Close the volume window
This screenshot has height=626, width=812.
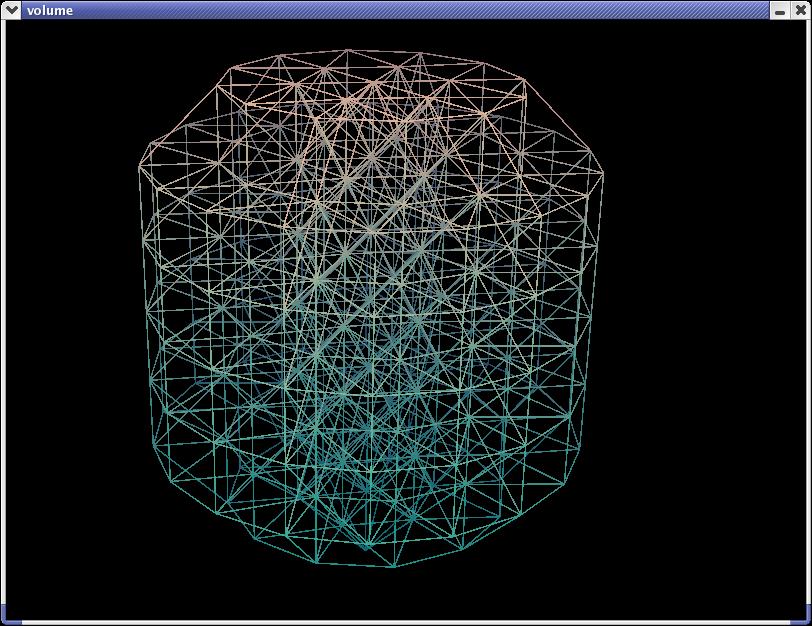(x=800, y=9)
